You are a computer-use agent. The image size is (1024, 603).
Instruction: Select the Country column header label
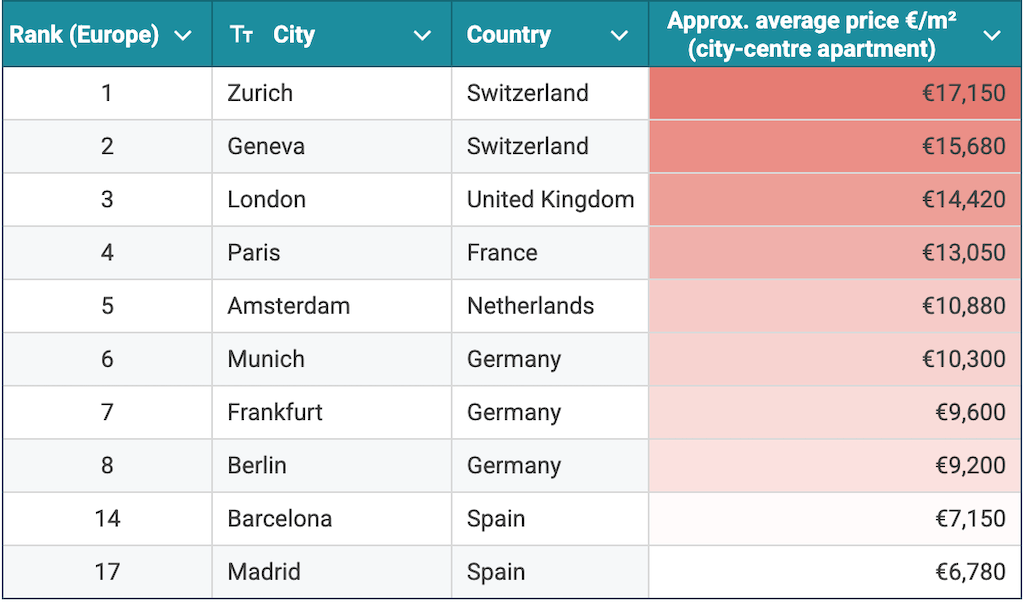click(x=509, y=35)
